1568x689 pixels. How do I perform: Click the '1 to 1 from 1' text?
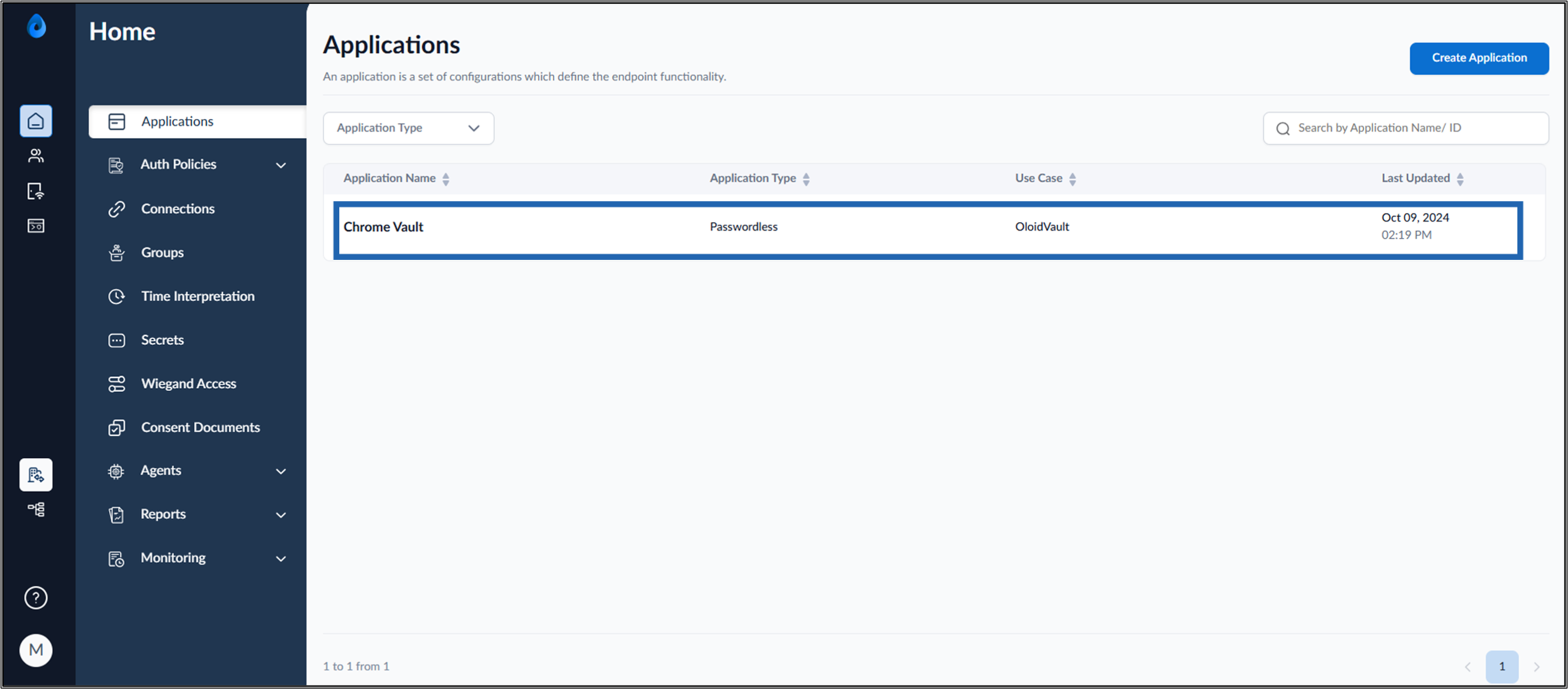pyautogui.click(x=356, y=667)
